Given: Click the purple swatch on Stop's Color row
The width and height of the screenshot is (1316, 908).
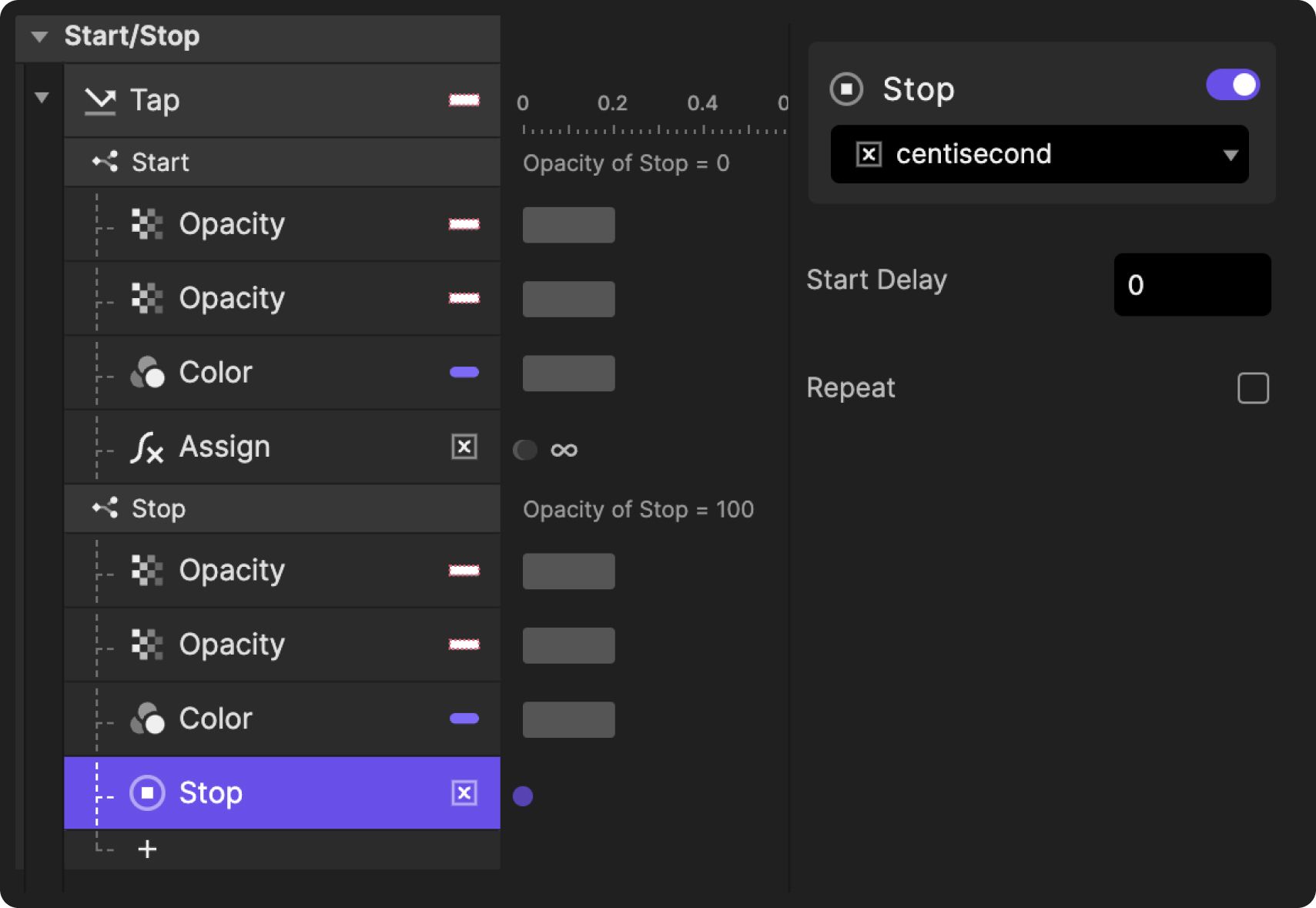Looking at the screenshot, I should 464,719.
